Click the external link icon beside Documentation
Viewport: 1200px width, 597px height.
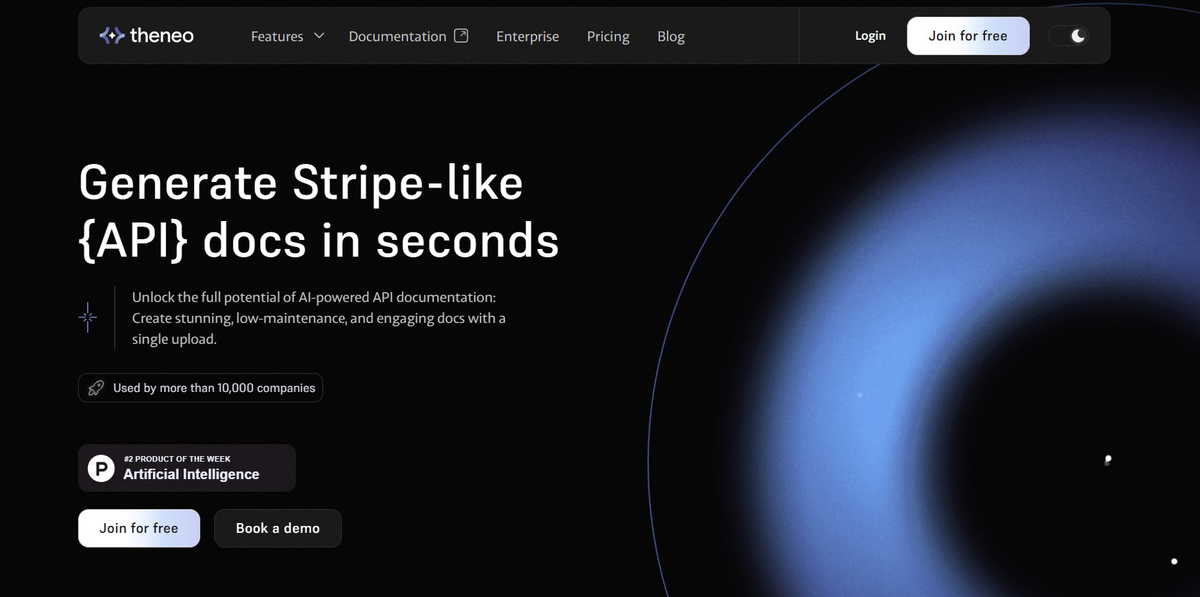click(461, 35)
